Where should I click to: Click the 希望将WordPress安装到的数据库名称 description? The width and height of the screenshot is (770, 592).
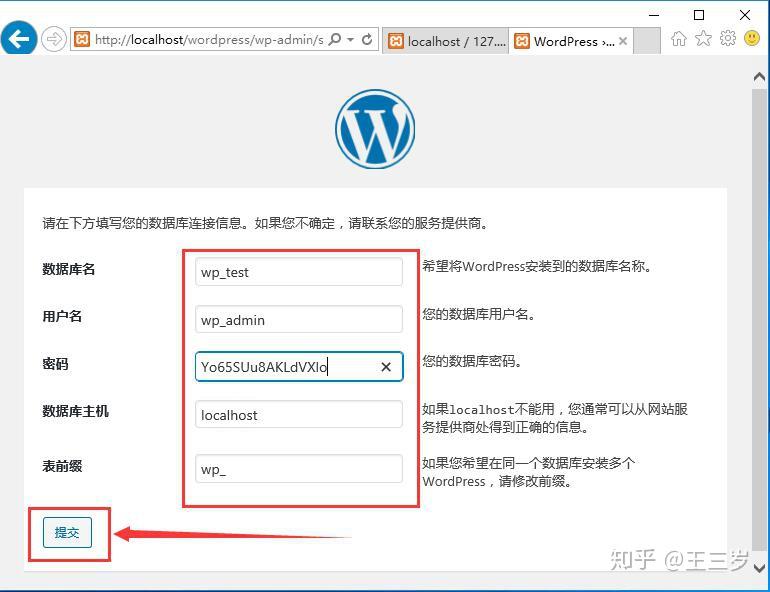click(x=537, y=267)
